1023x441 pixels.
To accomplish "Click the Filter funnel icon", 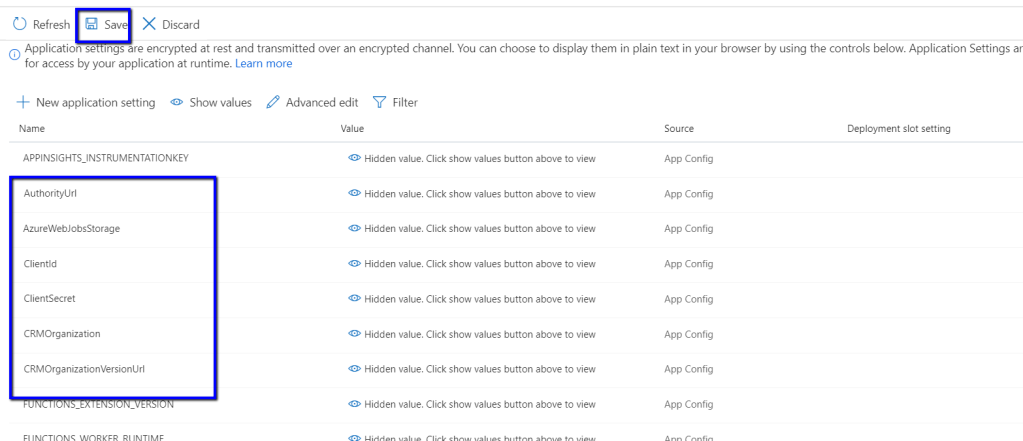I will pyautogui.click(x=380, y=102).
